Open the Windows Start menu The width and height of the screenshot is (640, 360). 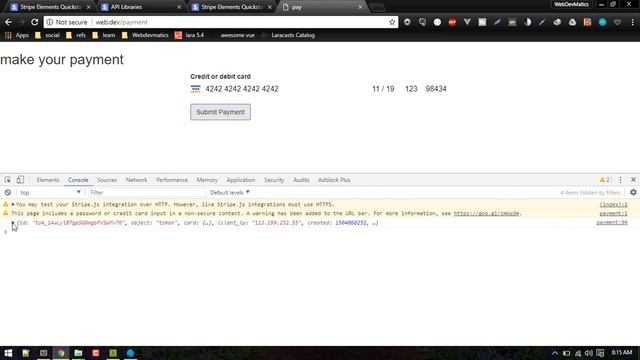click(x=8, y=353)
